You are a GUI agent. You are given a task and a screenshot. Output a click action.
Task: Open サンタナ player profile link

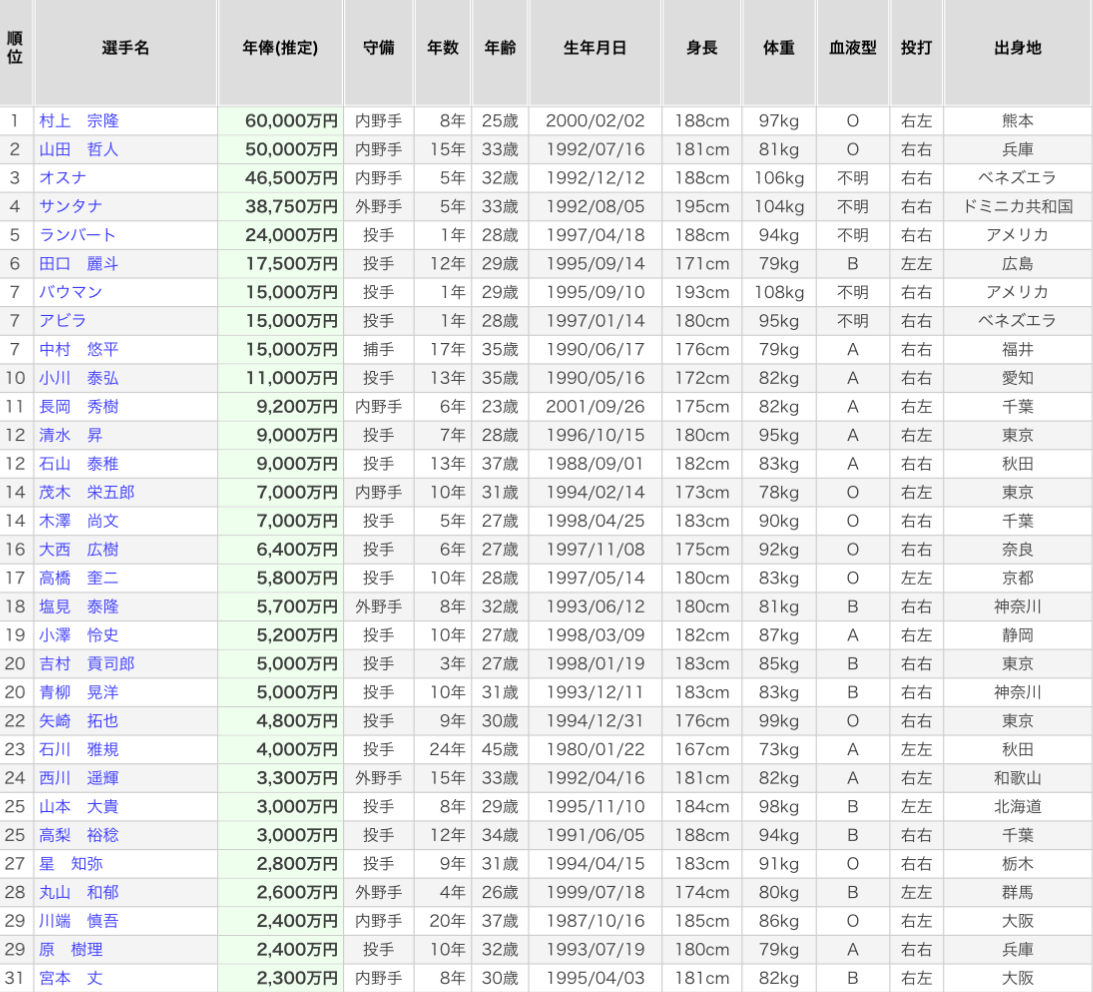pos(71,207)
